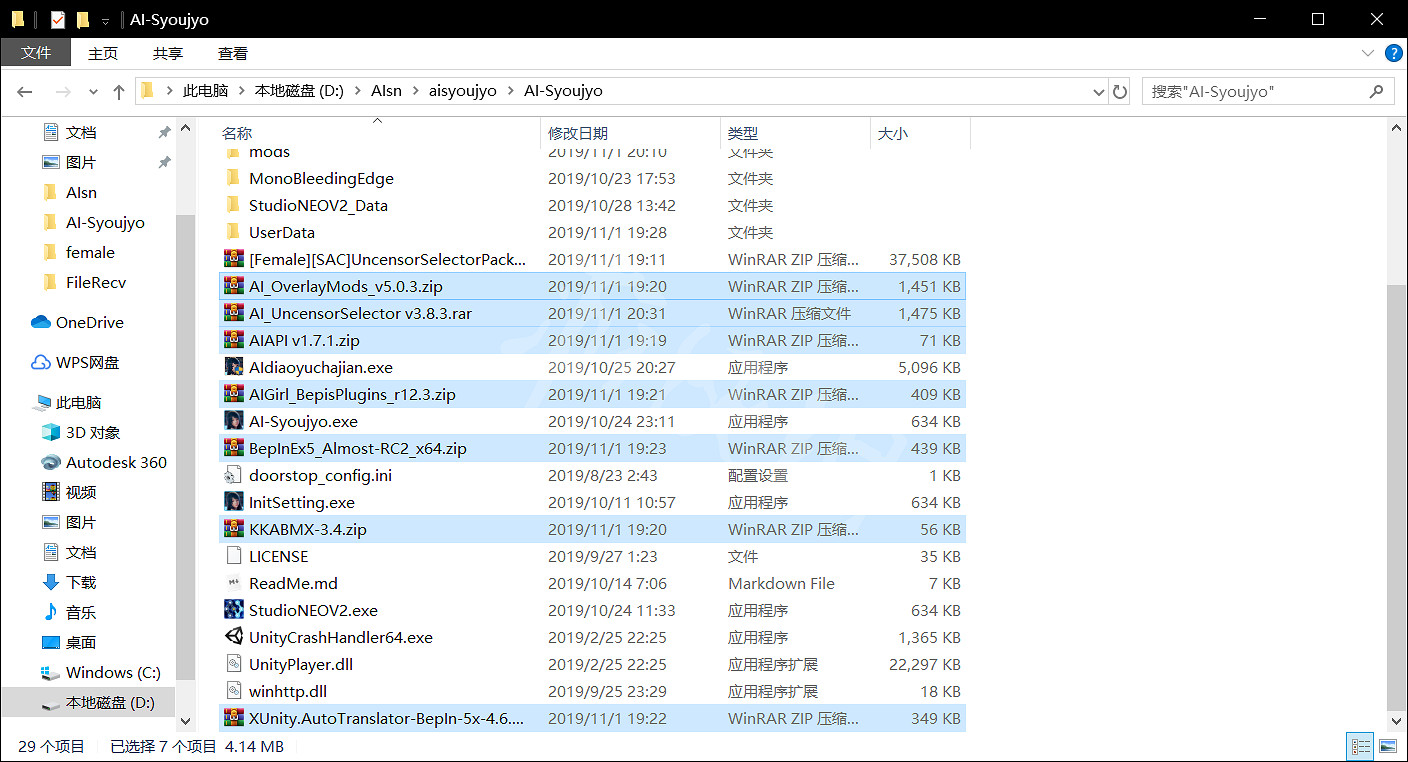
Task: Click the Back navigation arrow
Action: pyautogui.click(x=25, y=91)
